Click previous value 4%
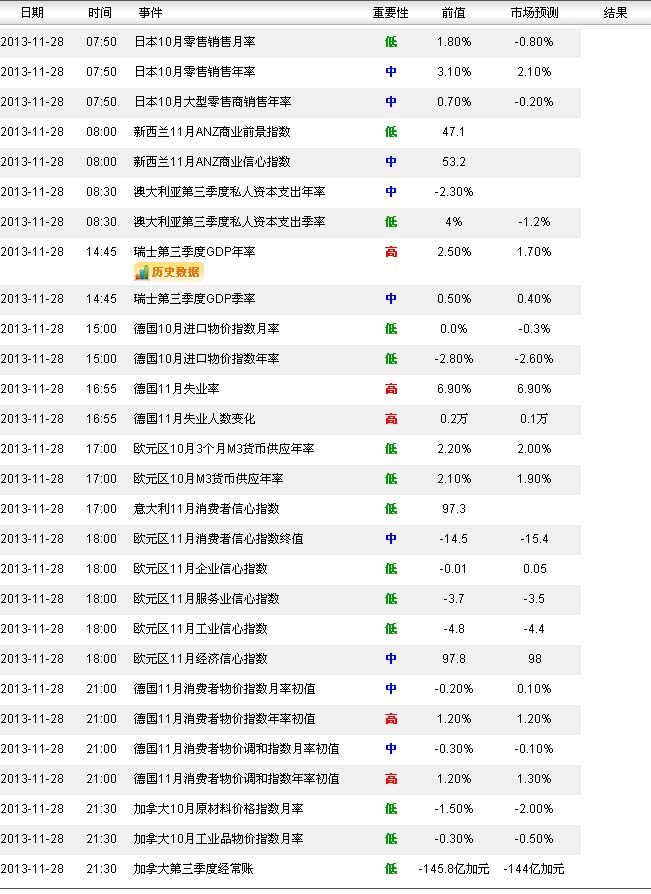Image resolution: width=651 pixels, height=894 pixels. [x=454, y=222]
